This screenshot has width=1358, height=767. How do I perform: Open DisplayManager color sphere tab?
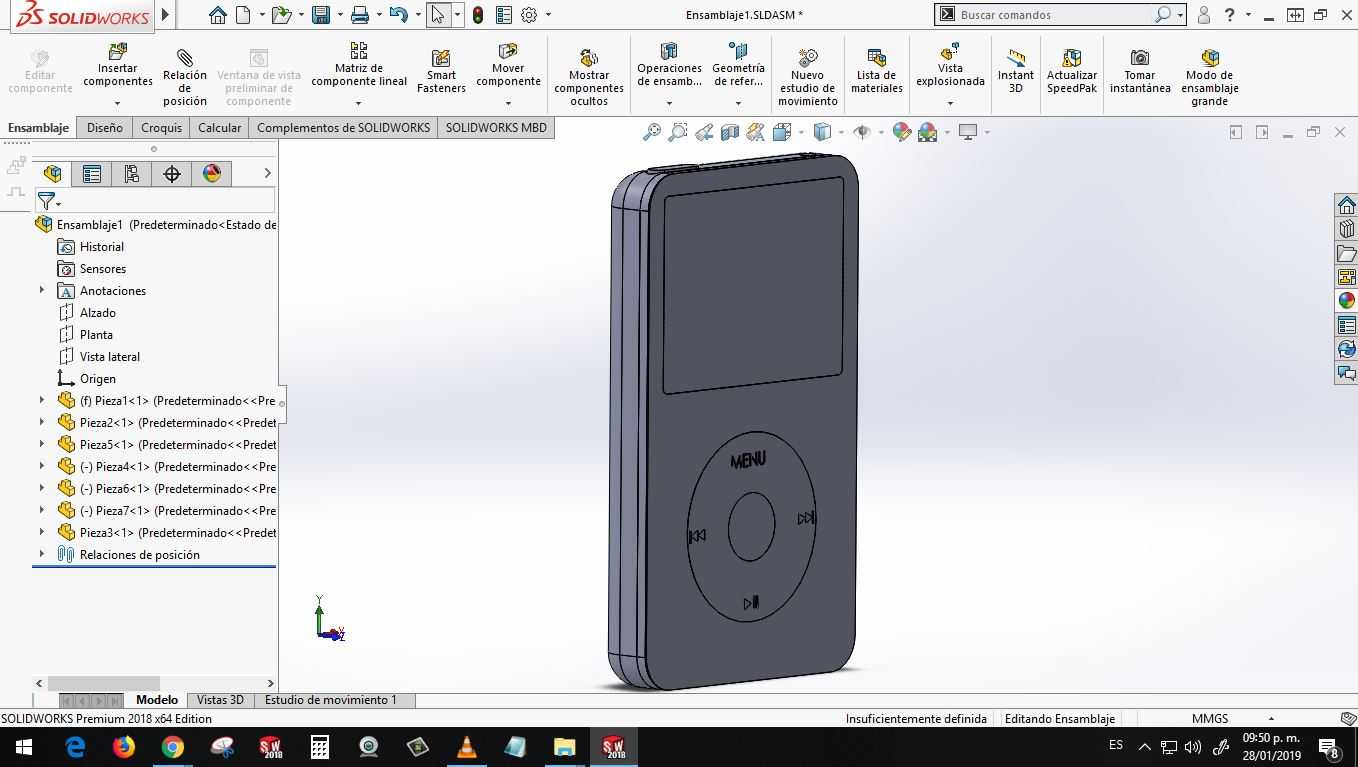coord(212,174)
